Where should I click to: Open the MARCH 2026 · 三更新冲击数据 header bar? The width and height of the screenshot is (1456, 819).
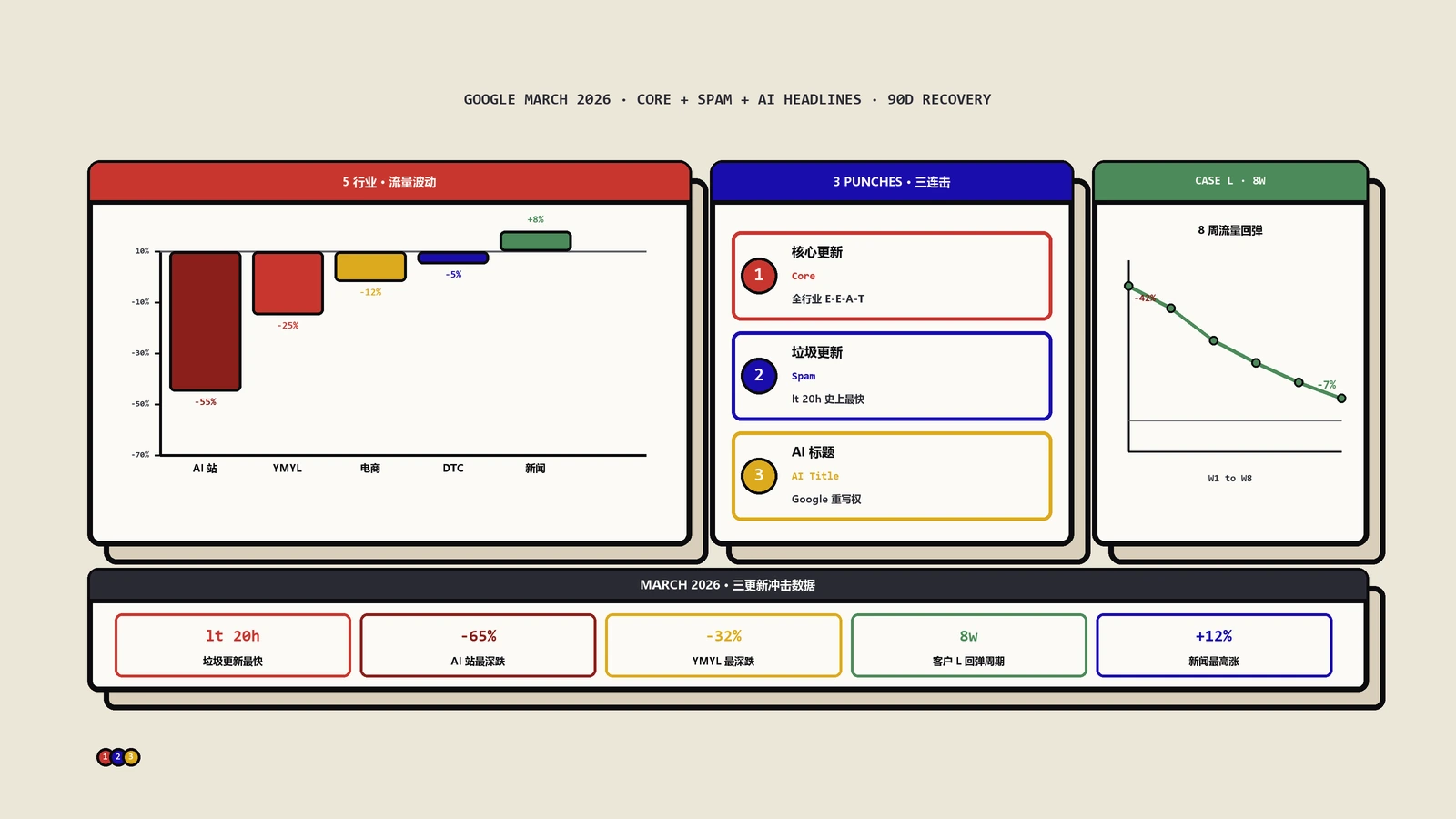[x=728, y=585]
